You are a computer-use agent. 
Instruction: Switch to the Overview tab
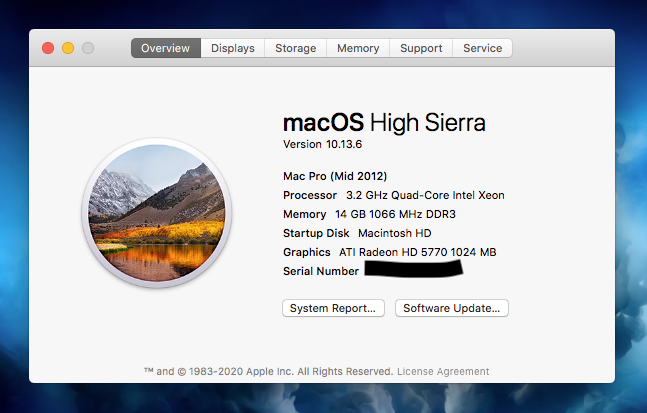tap(165, 48)
